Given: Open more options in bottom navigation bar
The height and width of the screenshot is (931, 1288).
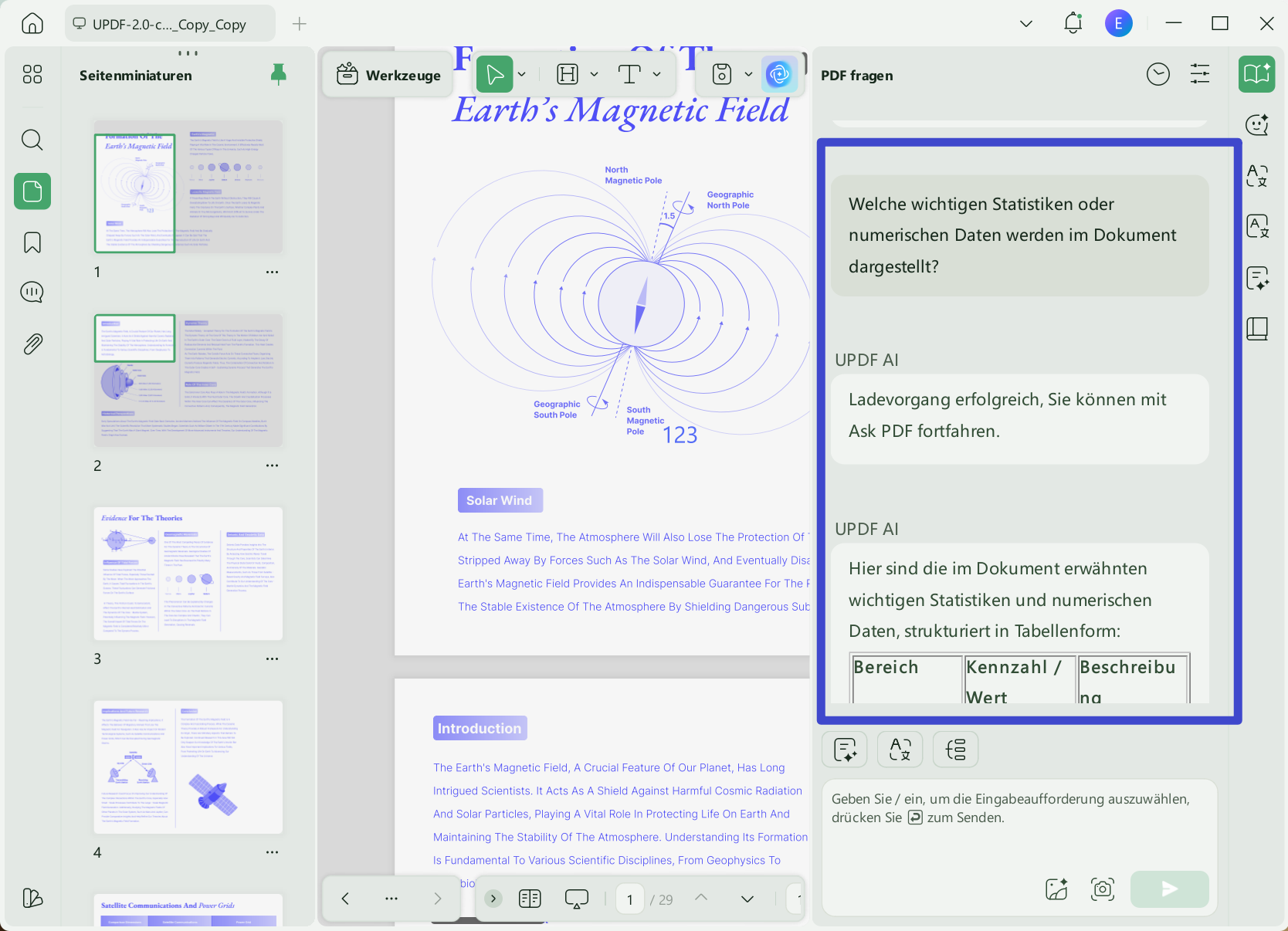Looking at the screenshot, I should point(391,899).
